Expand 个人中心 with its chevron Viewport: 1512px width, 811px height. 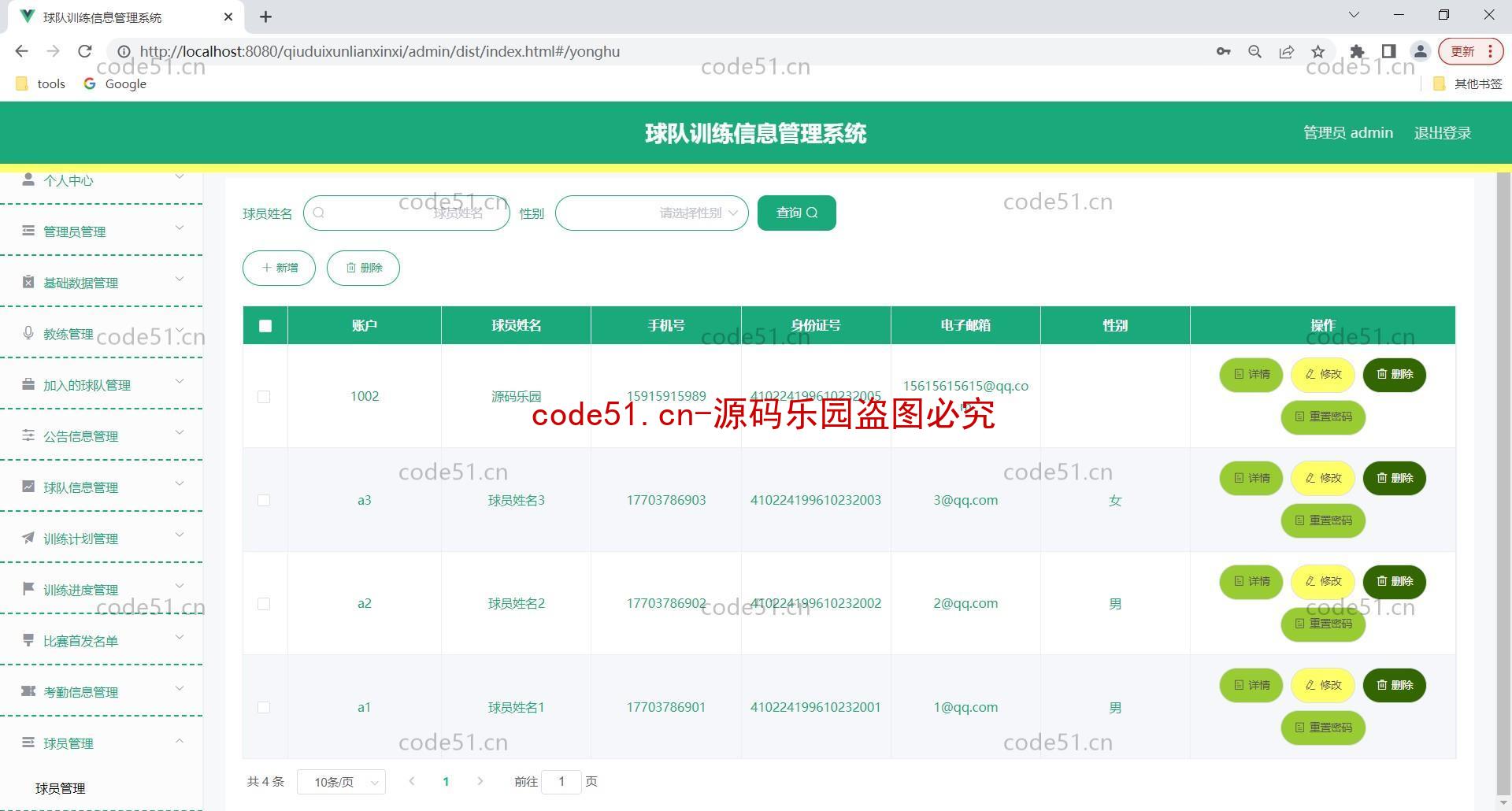(180, 176)
